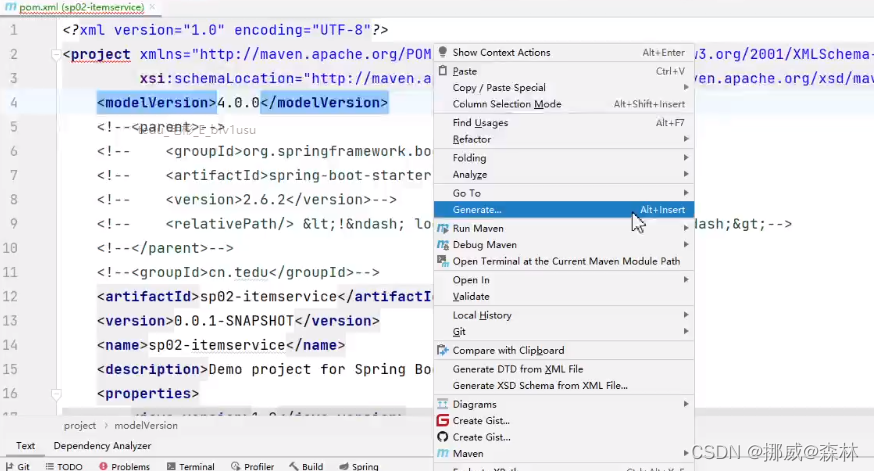Expand the Diagrams submenu arrow

click(x=686, y=404)
